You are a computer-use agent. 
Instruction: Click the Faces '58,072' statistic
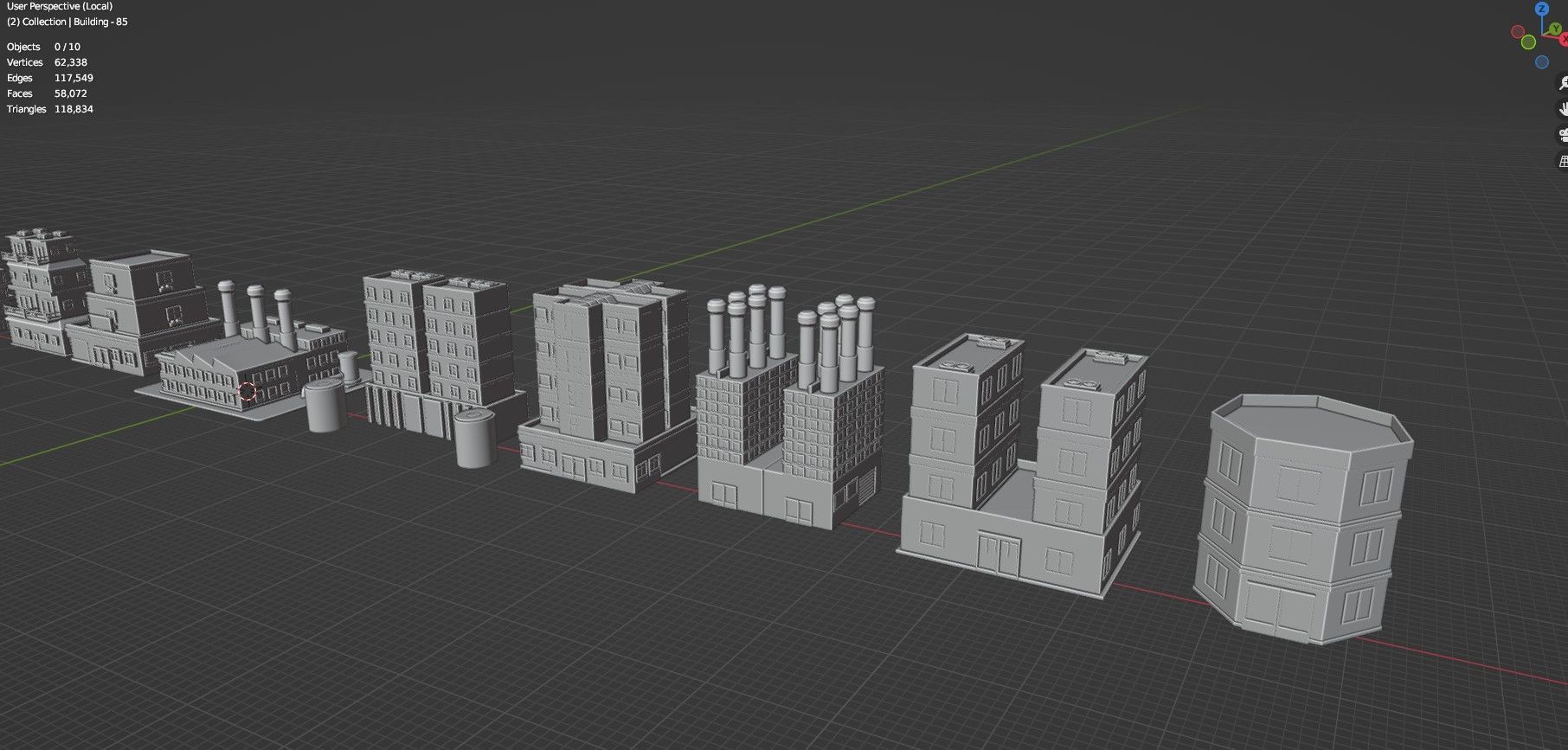tap(71, 93)
